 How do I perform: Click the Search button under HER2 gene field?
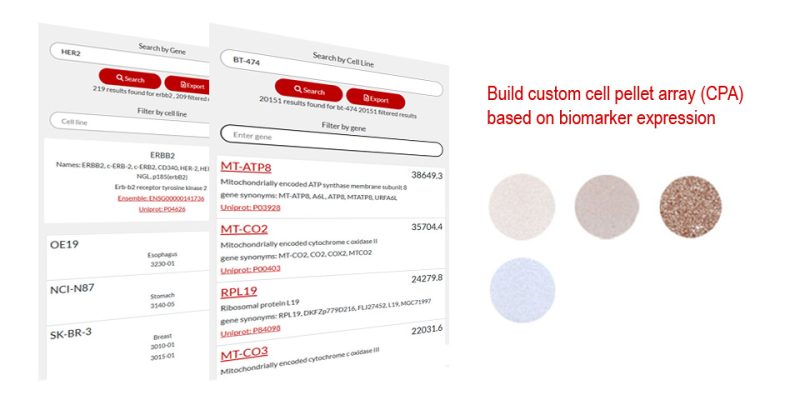tap(130, 80)
